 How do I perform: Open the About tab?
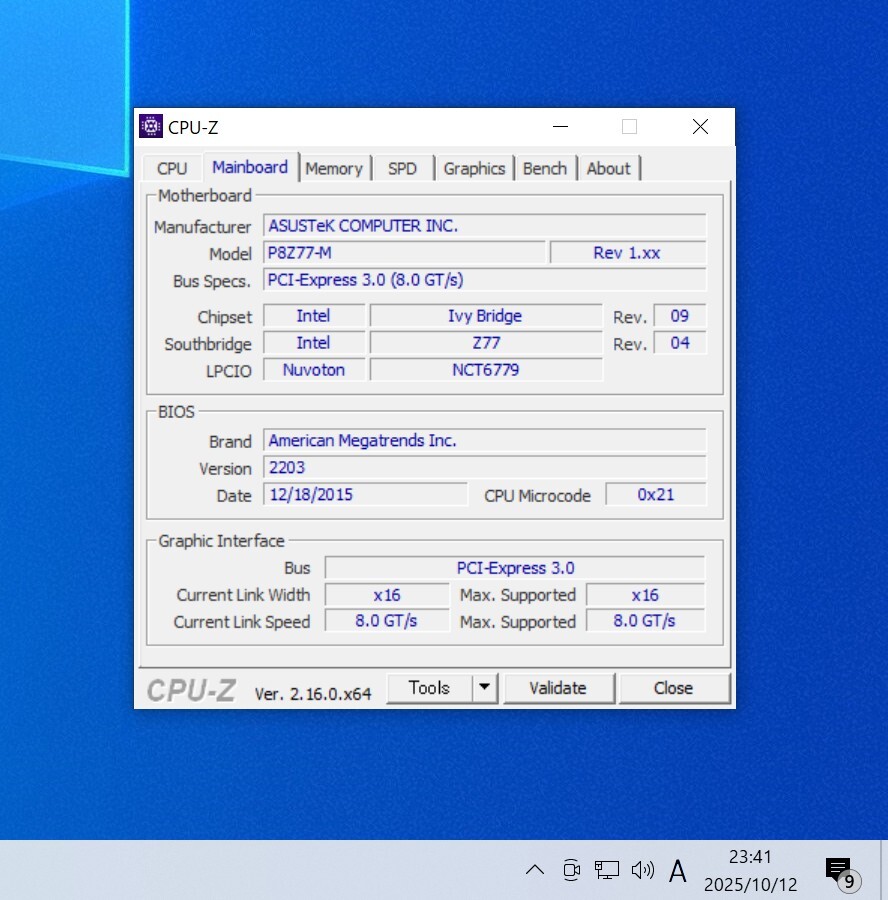click(608, 169)
